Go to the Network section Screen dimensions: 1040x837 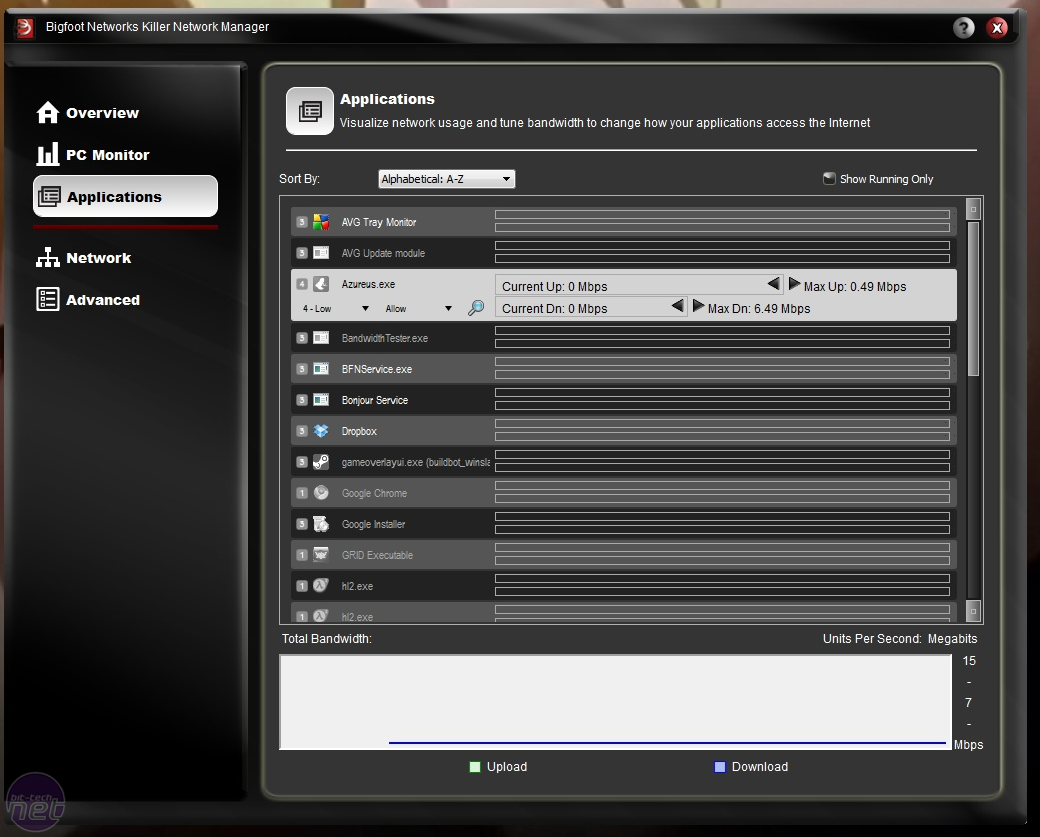tap(84, 257)
